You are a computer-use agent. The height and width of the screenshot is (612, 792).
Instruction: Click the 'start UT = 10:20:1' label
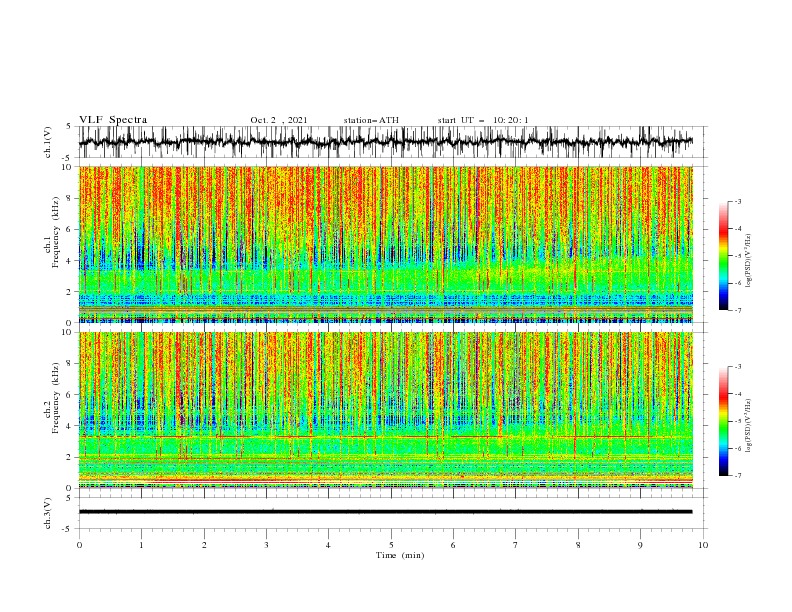[x=483, y=120]
